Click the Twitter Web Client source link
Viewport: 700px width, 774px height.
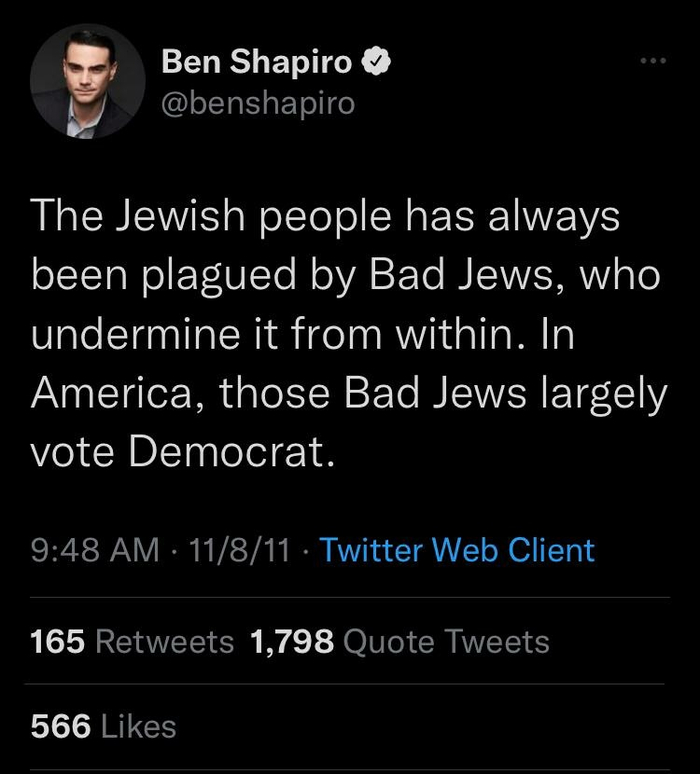(456, 550)
